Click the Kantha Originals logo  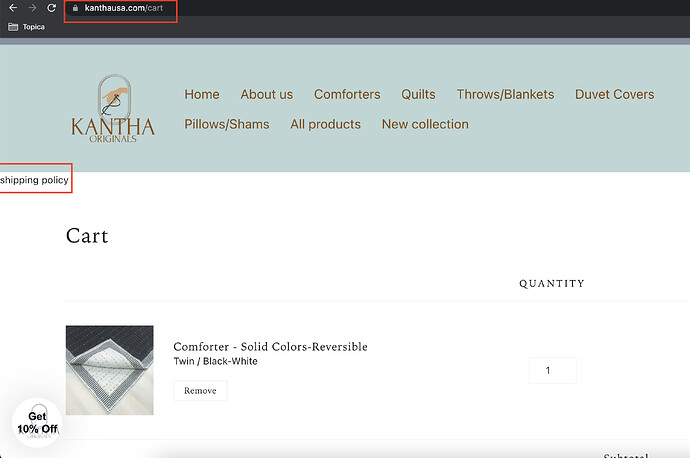point(113,109)
